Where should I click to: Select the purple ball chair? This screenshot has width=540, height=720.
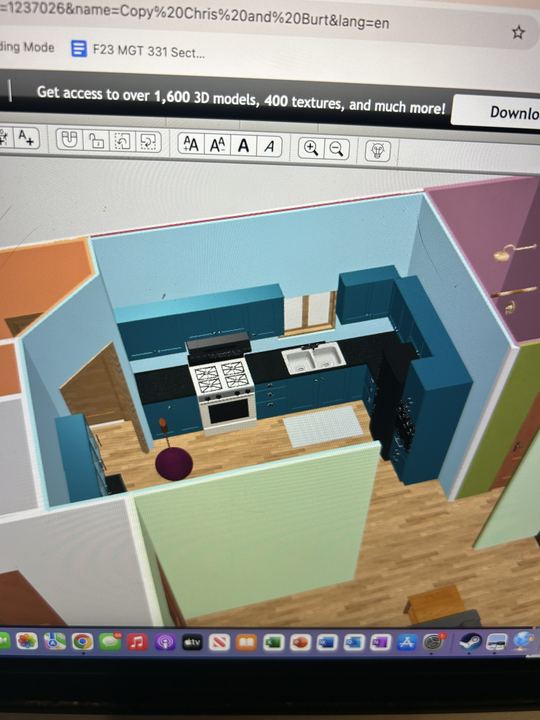pyautogui.click(x=174, y=463)
